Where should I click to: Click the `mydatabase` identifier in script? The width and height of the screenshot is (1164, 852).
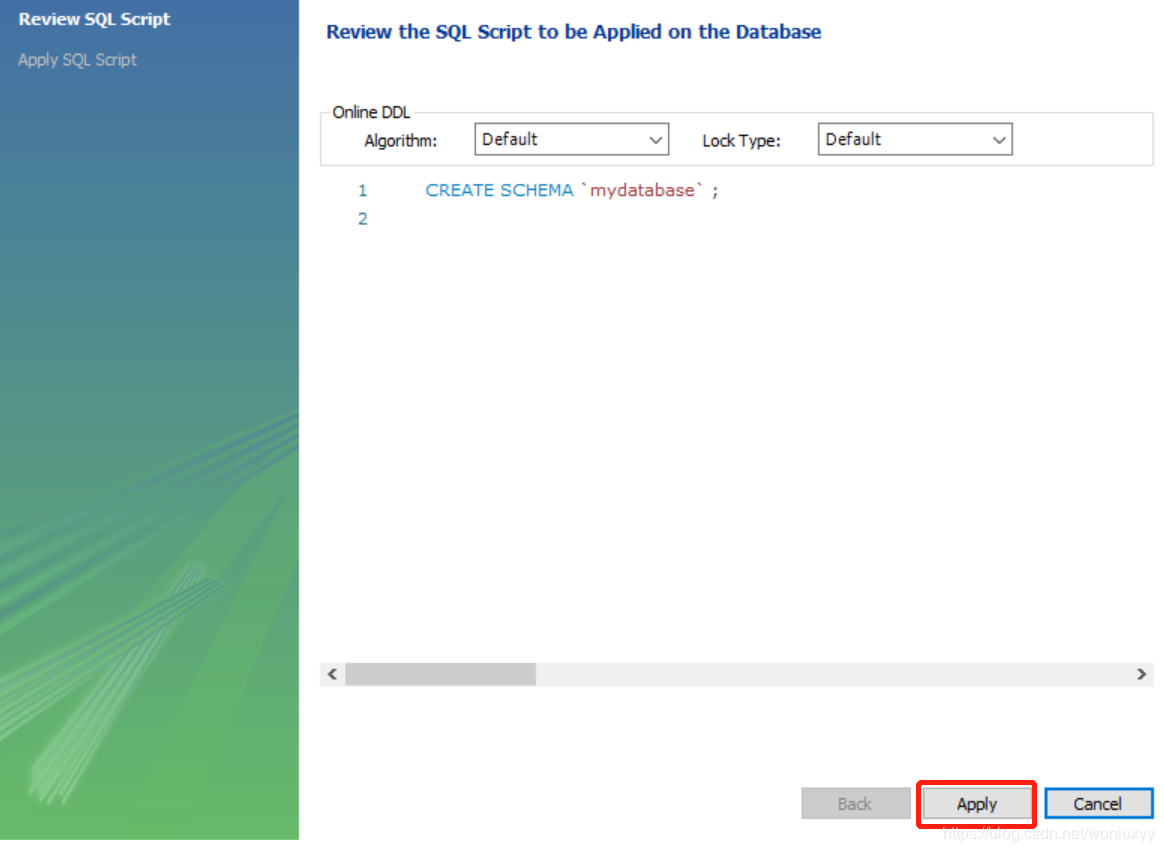point(642,191)
